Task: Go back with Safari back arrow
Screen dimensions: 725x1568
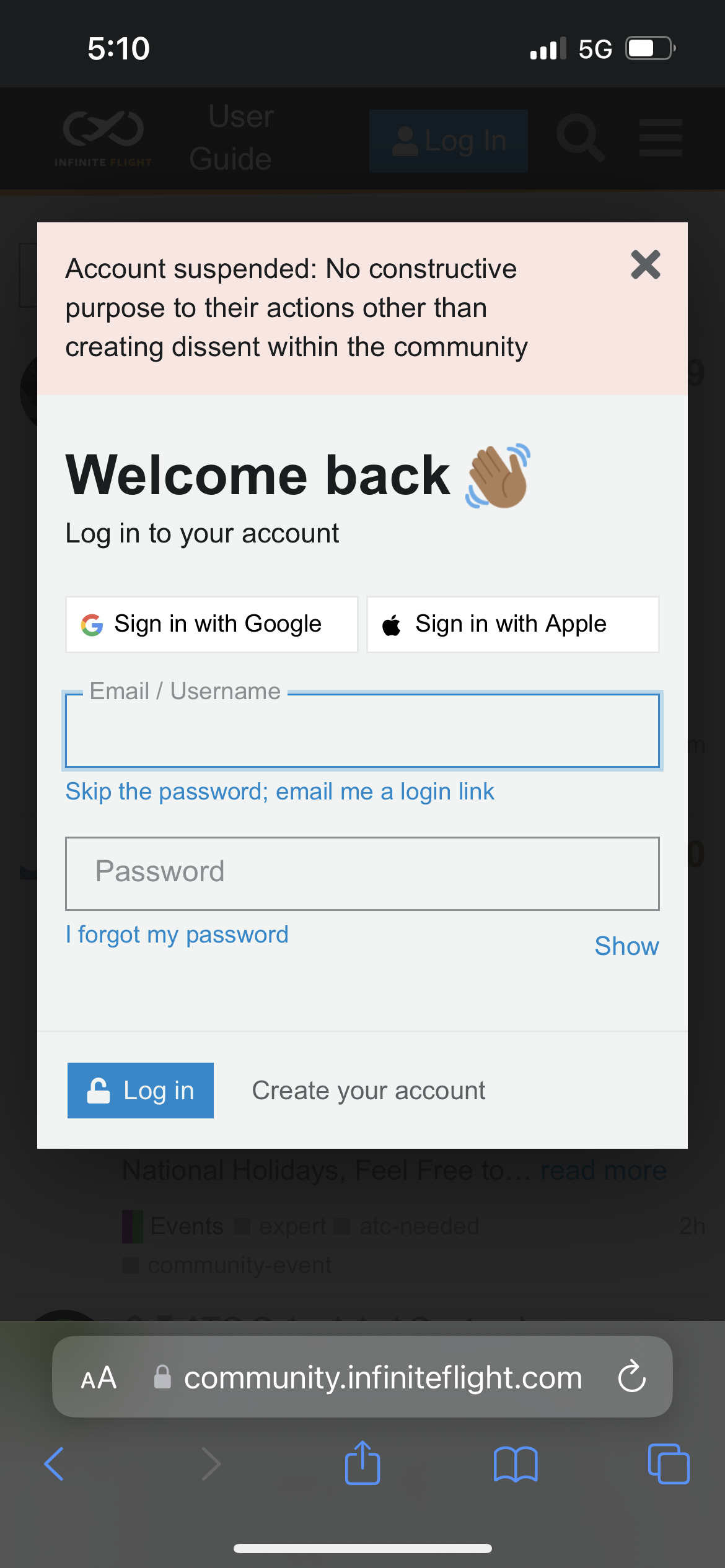Action: (x=55, y=1464)
